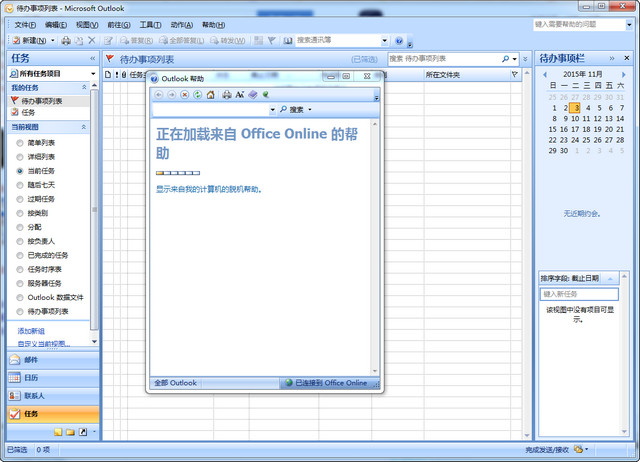Screen dimensions: 640x462
Task: Click the Keep on Top pin icon
Action: coord(266,95)
